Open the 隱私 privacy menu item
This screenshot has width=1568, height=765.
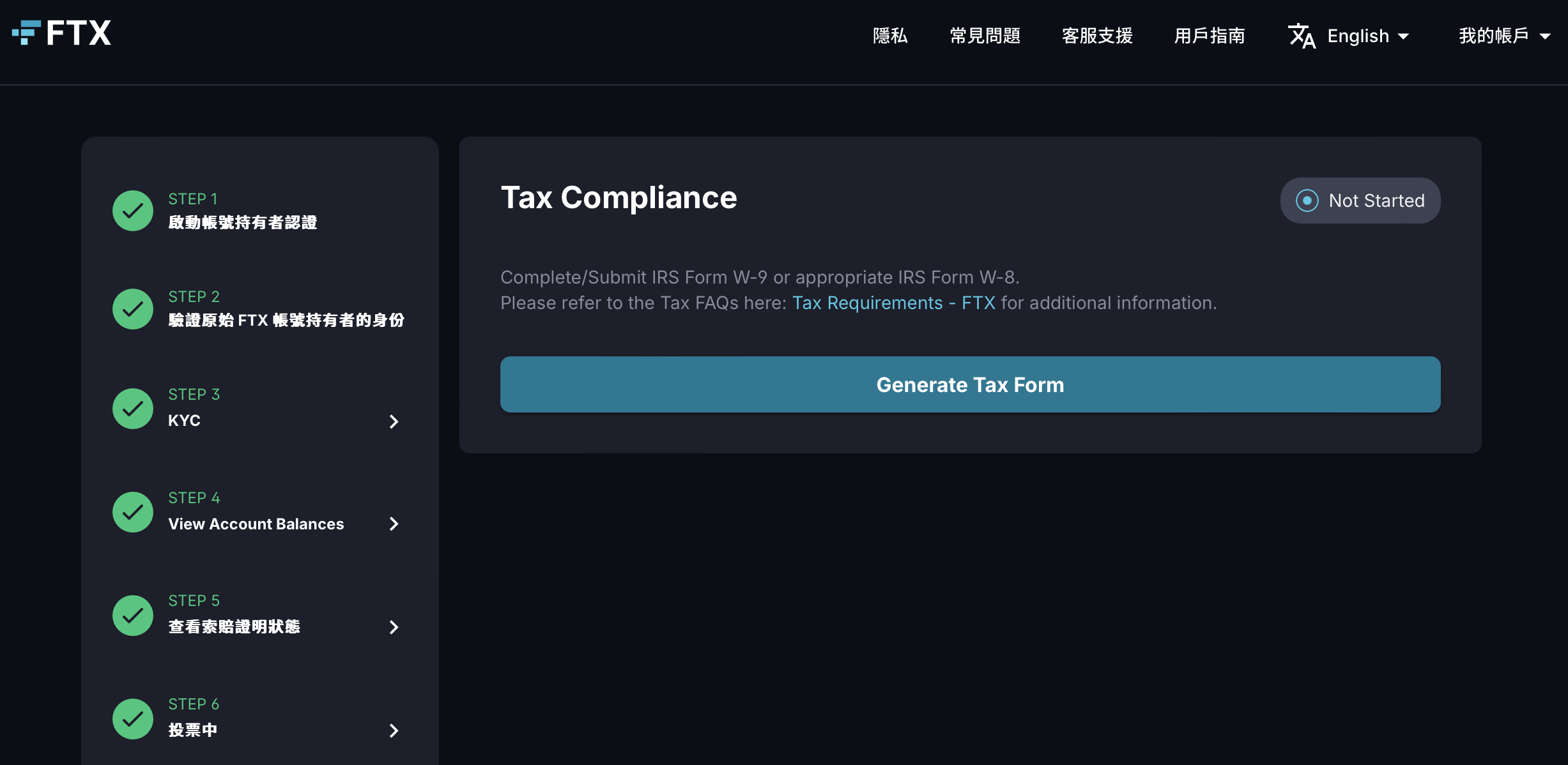coord(890,36)
